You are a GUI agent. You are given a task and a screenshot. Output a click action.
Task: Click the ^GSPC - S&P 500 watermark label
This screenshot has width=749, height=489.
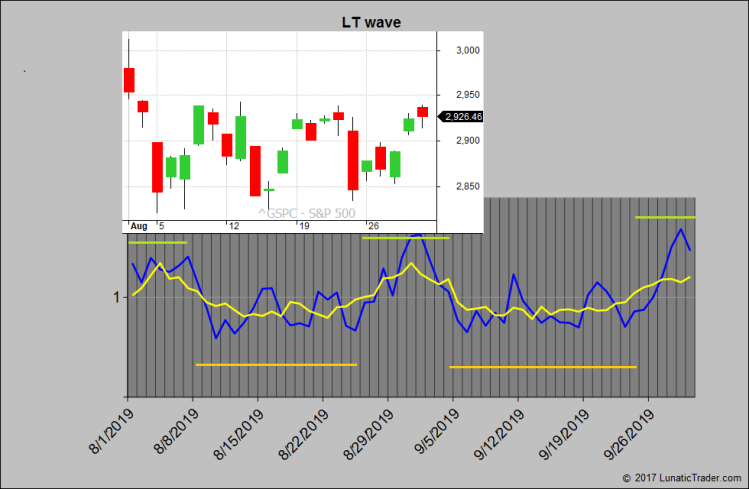point(306,211)
